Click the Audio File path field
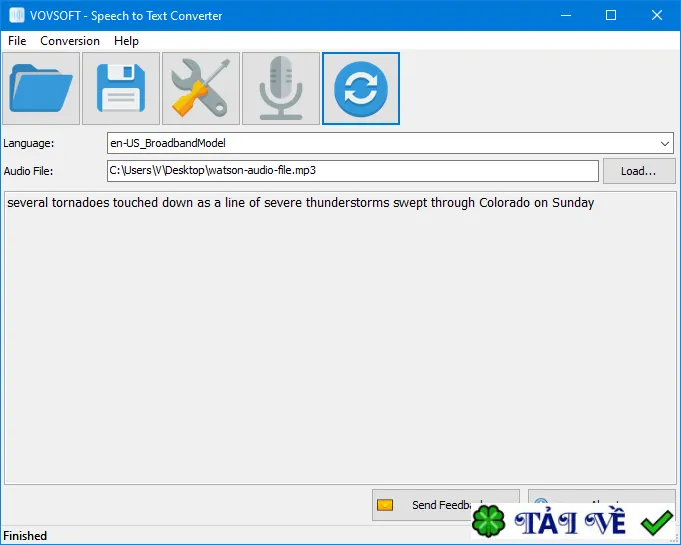Screen dimensions: 681x545 tap(353, 171)
